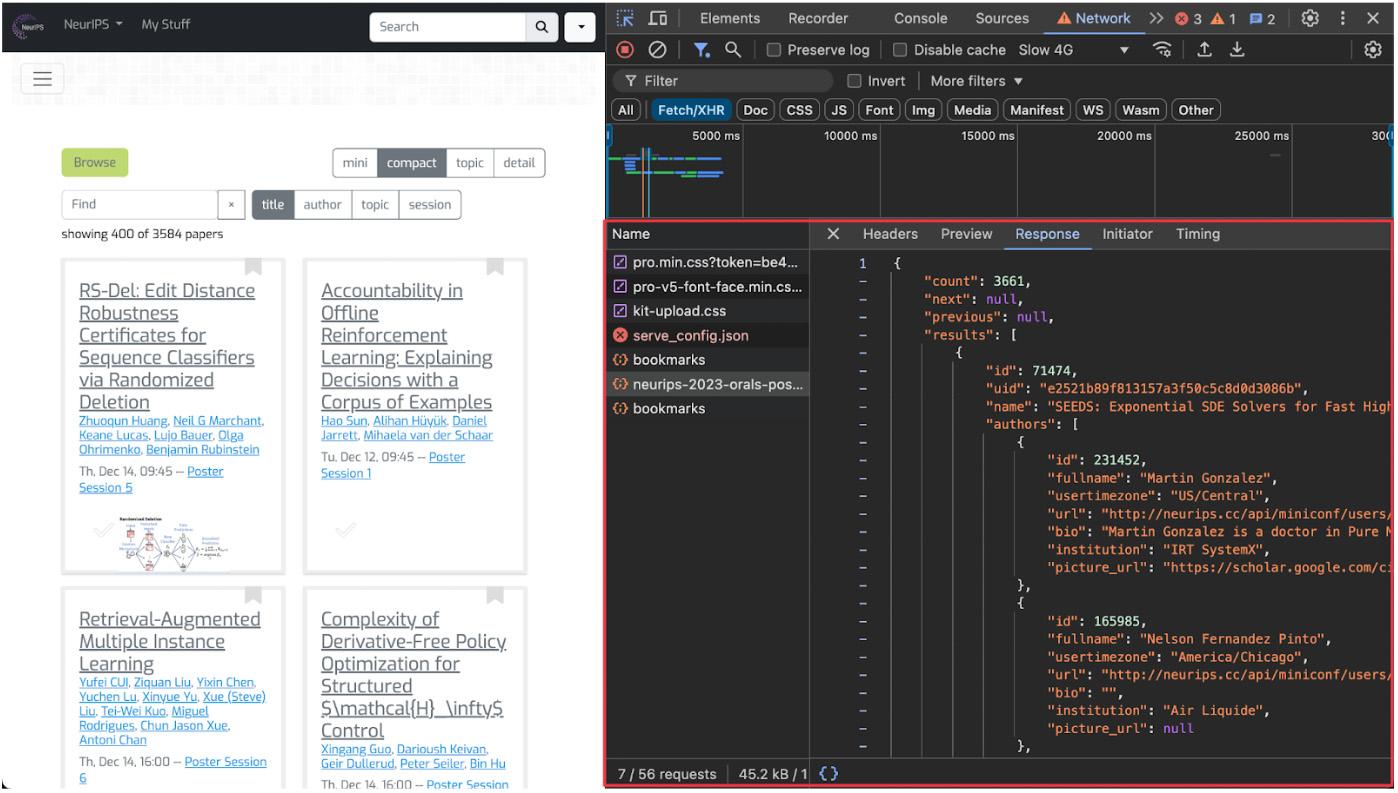Screen dimensions: 1398x793
Task: Toggle the CSS filter
Action: [800, 111]
